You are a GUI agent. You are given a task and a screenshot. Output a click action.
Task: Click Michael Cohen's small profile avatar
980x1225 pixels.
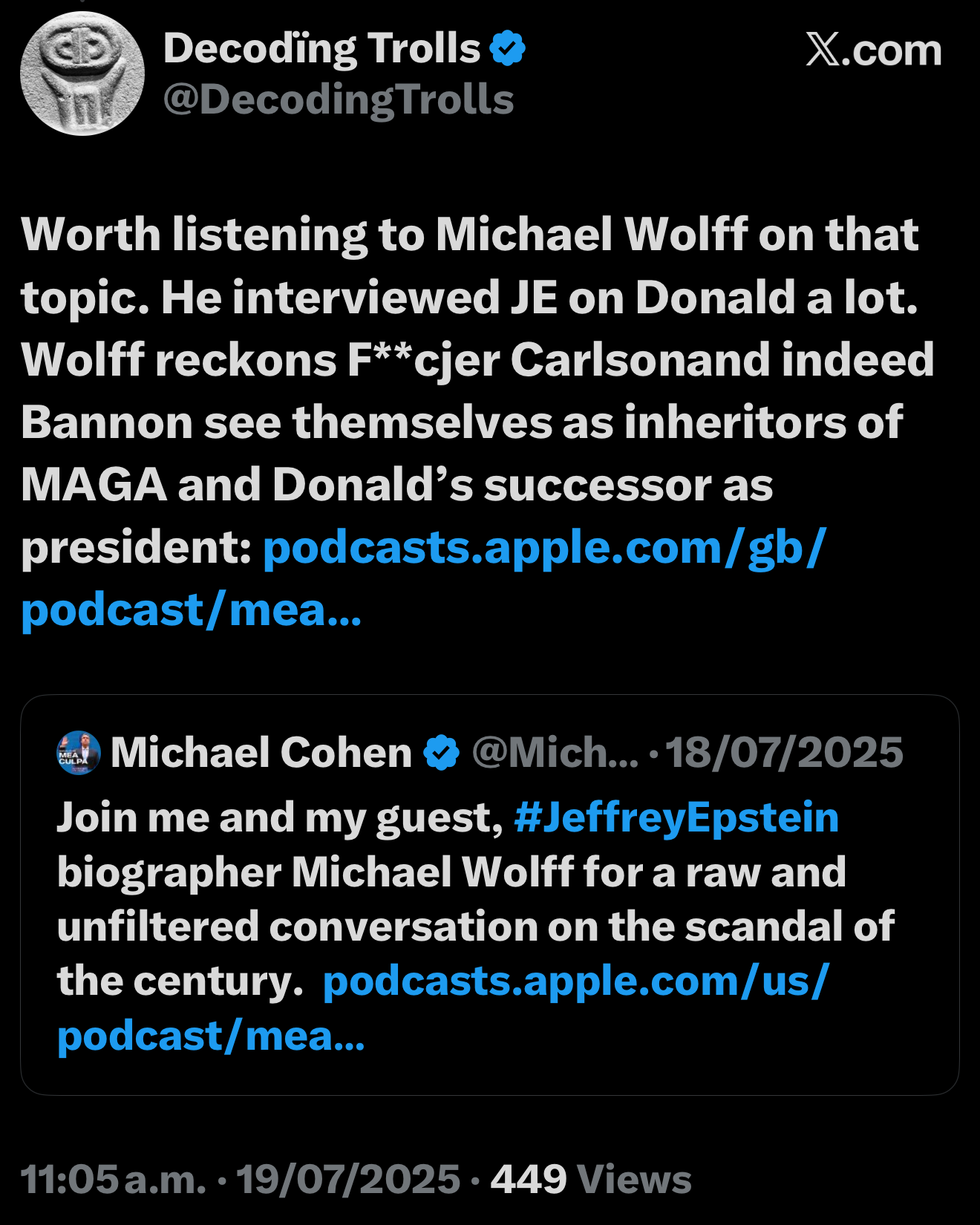click(x=79, y=753)
